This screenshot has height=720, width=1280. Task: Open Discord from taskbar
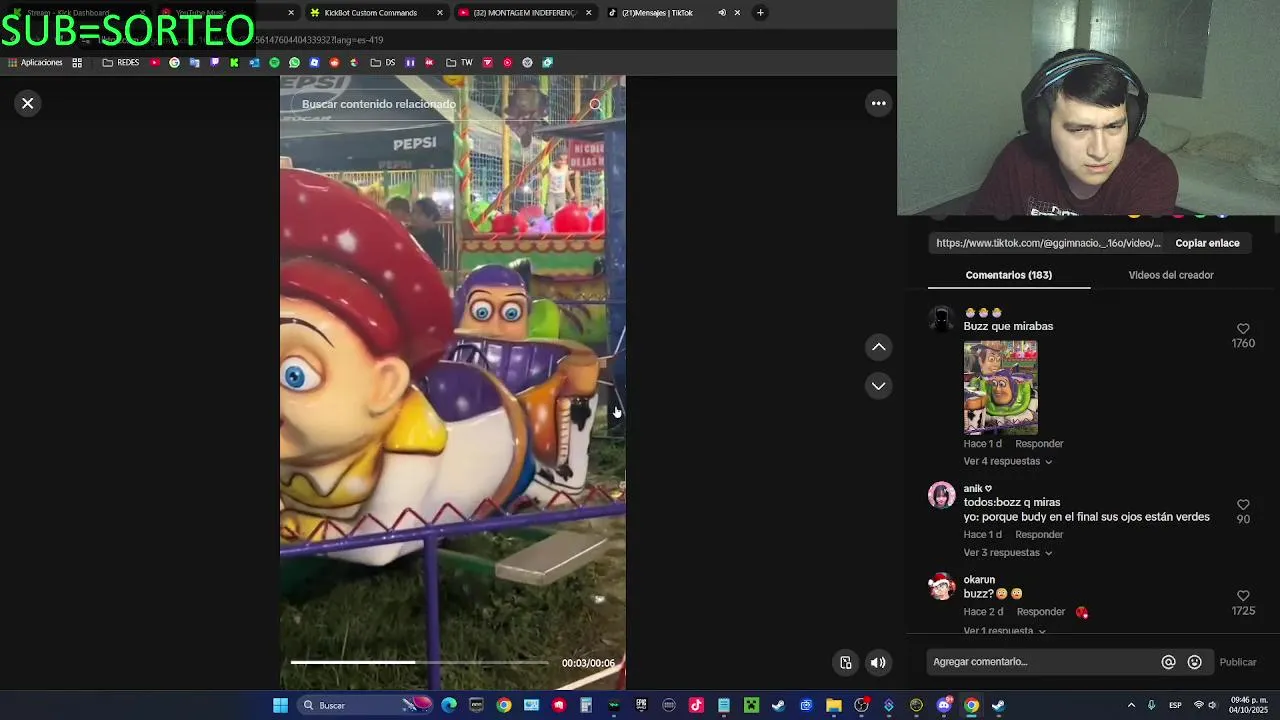944,705
